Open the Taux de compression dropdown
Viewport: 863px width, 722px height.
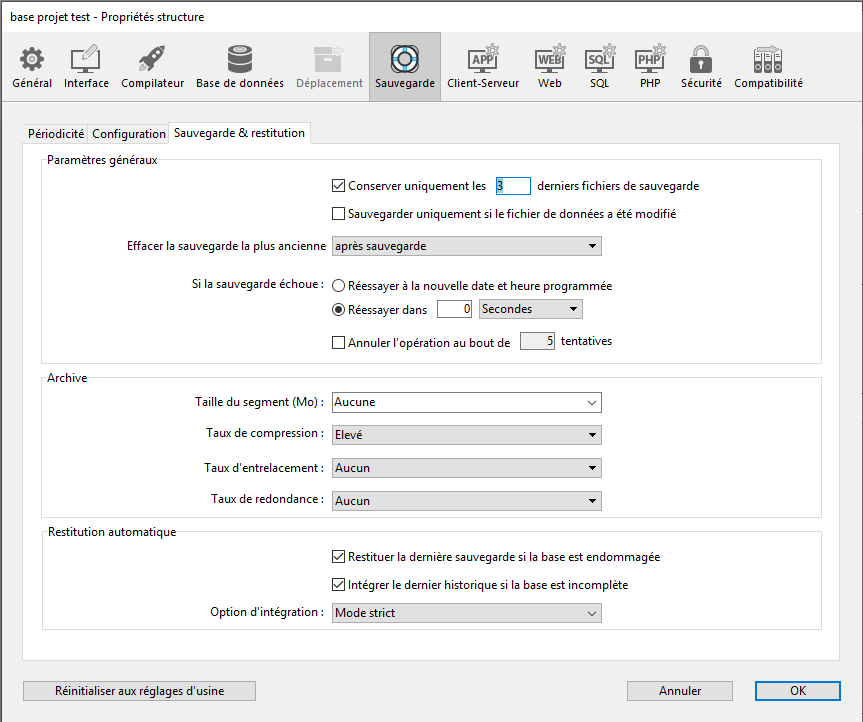pos(466,434)
